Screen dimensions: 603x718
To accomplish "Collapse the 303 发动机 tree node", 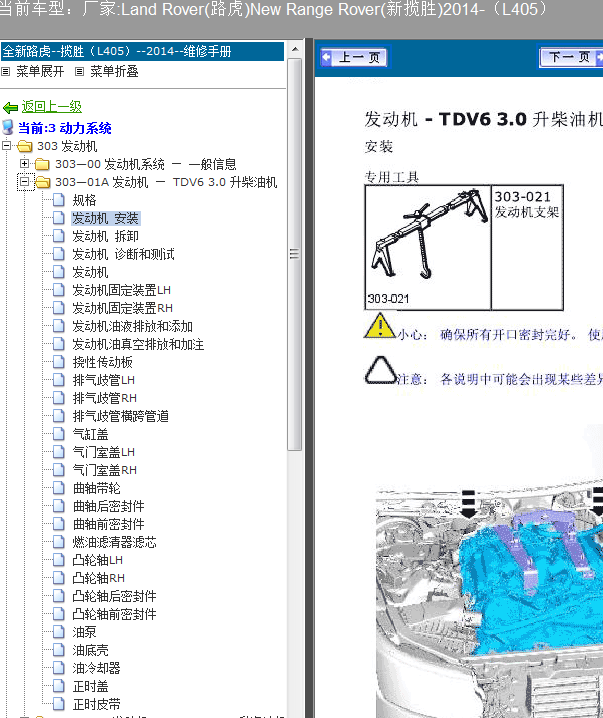I will coord(6,146).
